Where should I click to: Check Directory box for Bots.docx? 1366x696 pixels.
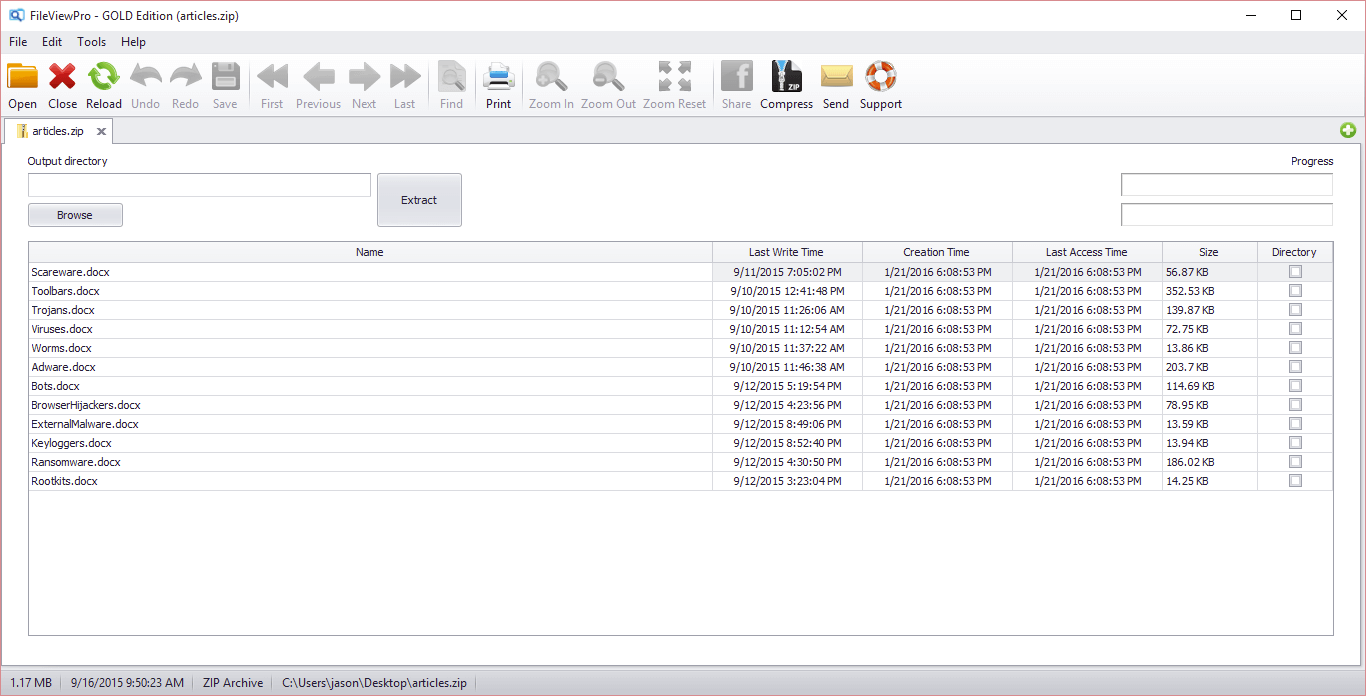tap(1296, 386)
